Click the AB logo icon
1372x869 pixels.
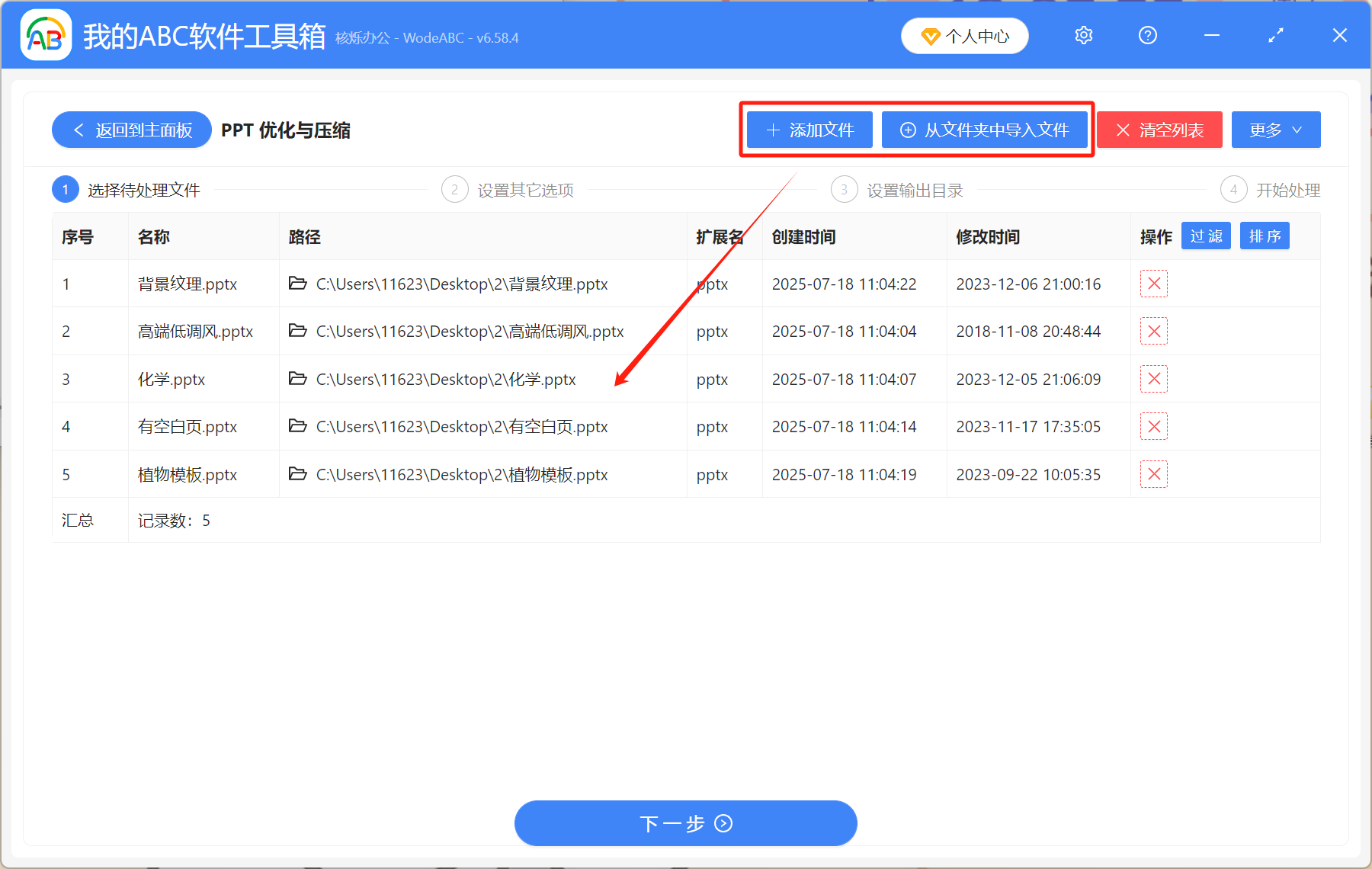[46, 35]
